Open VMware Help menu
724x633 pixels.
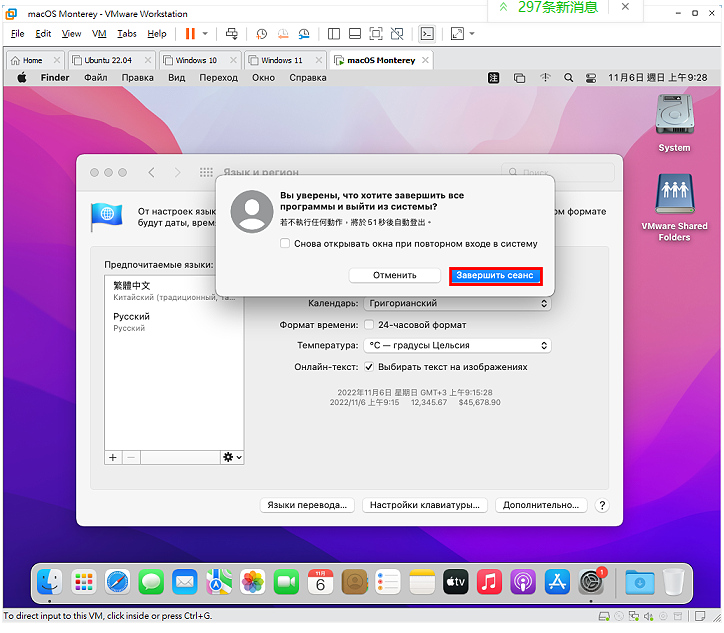click(157, 34)
